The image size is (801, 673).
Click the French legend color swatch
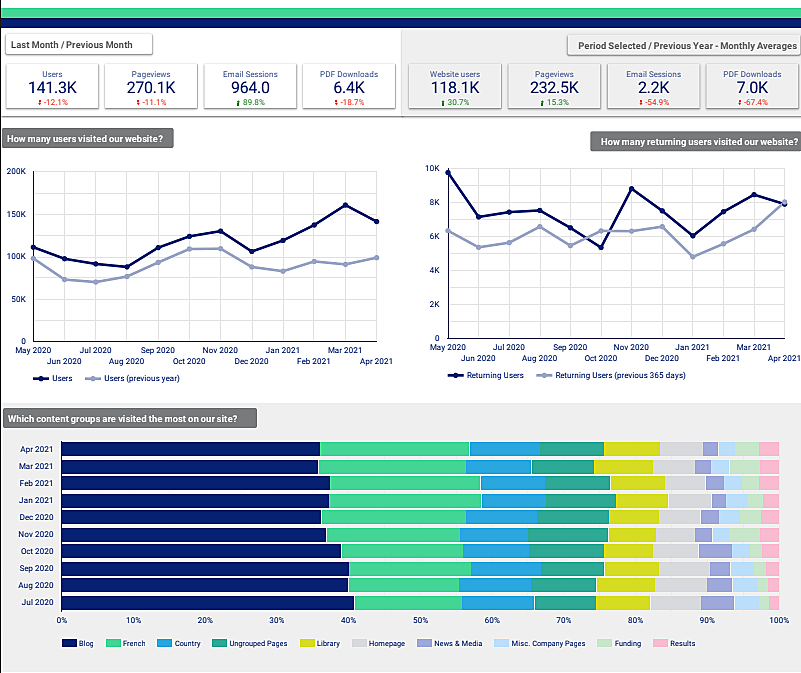(113, 643)
